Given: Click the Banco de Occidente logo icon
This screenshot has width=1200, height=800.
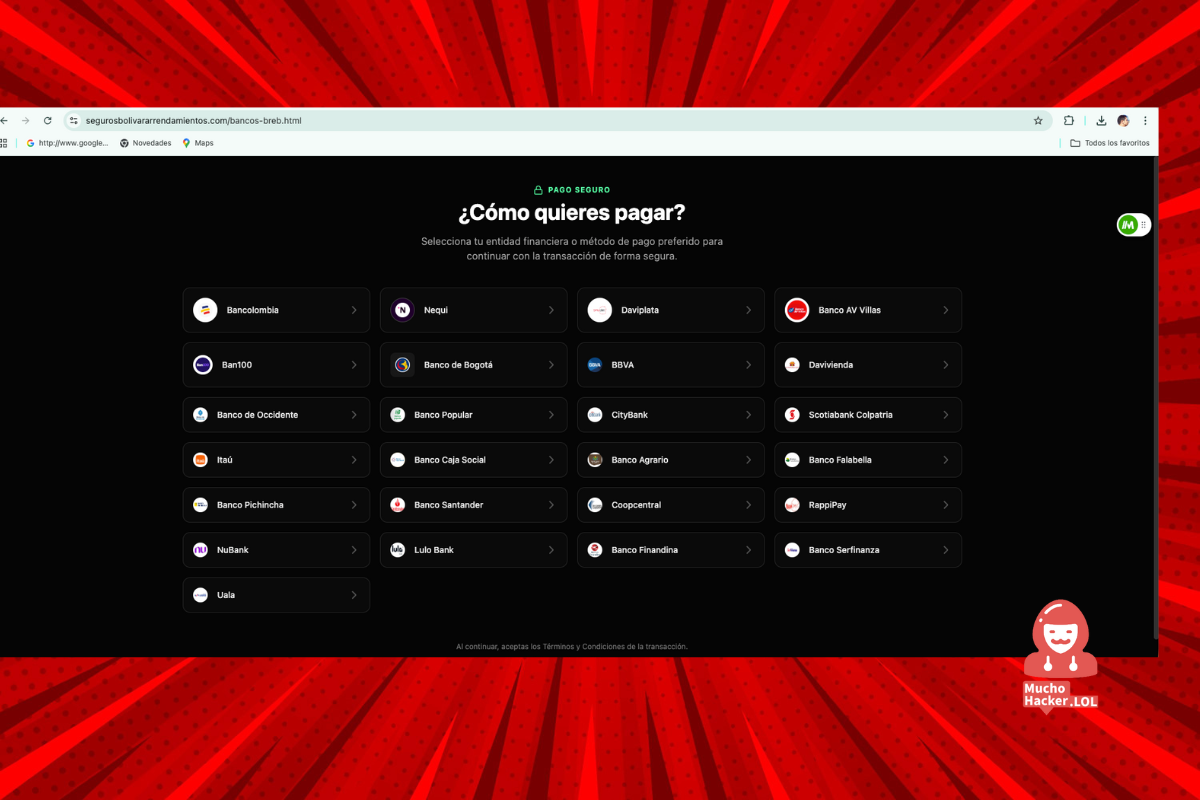Looking at the screenshot, I should point(200,415).
